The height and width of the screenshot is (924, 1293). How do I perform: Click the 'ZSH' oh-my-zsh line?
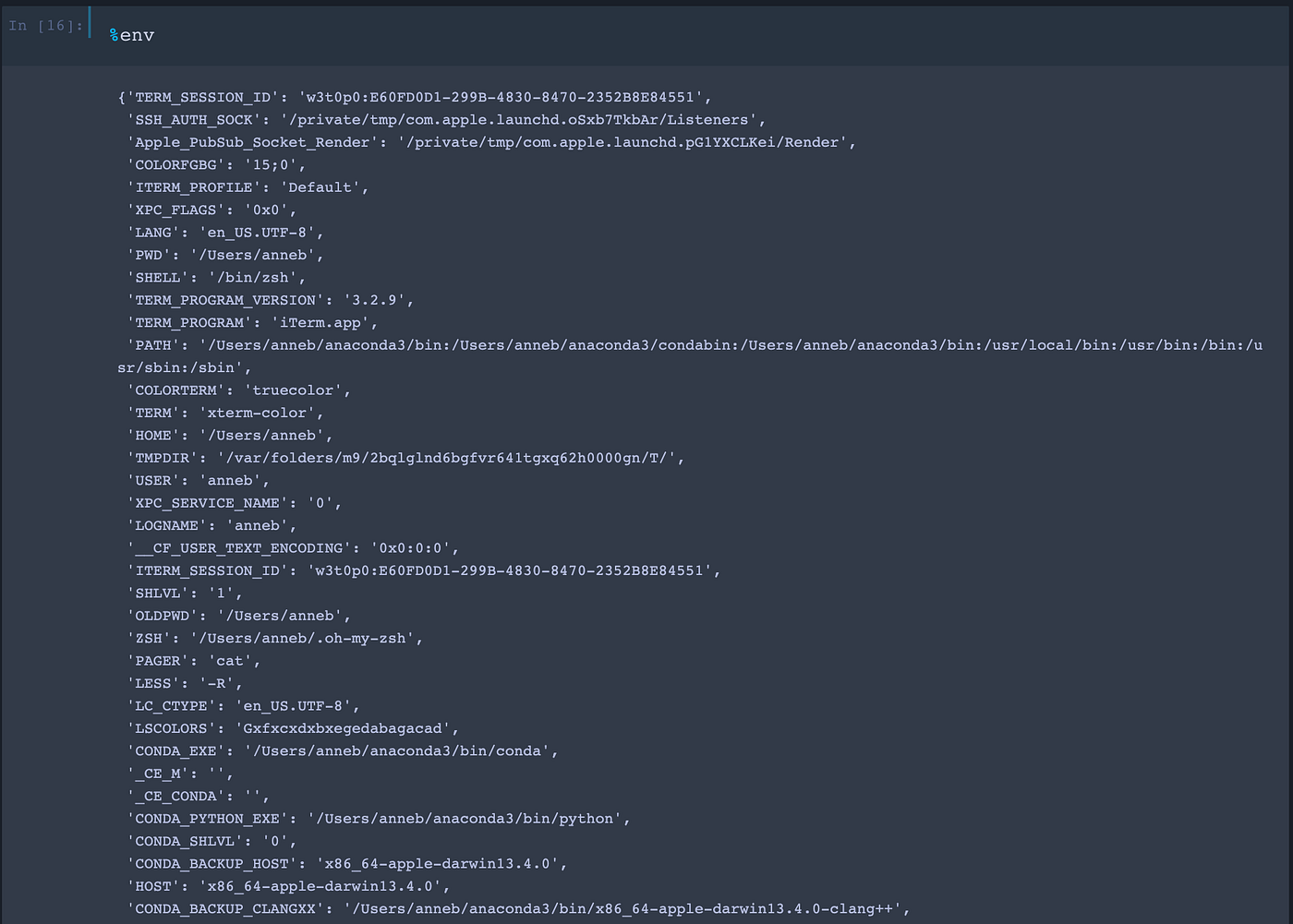(x=275, y=639)
